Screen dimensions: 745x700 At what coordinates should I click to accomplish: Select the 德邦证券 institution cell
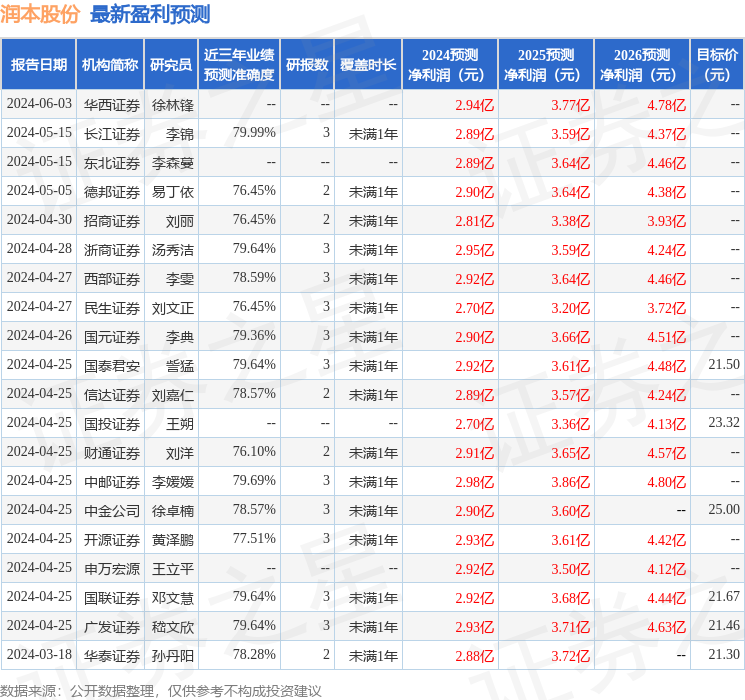pos(112,192)
